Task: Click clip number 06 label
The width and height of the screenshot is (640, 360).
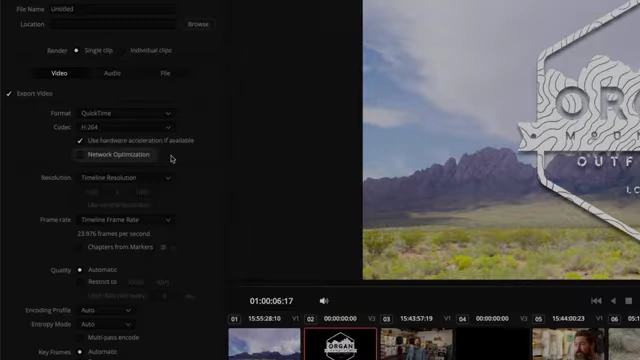Action: pyautogui.click(x=614, y=319)
